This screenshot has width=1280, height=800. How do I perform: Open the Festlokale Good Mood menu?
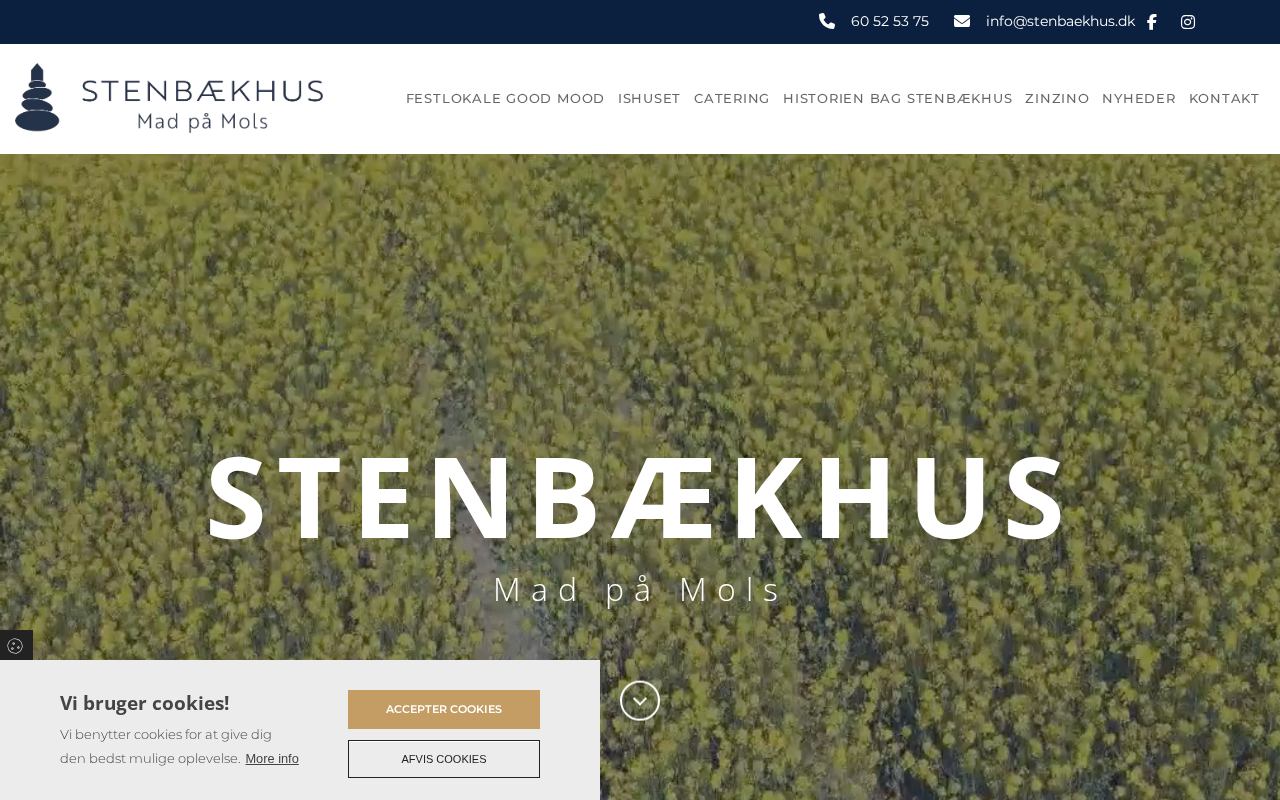[x=505, y=98]
